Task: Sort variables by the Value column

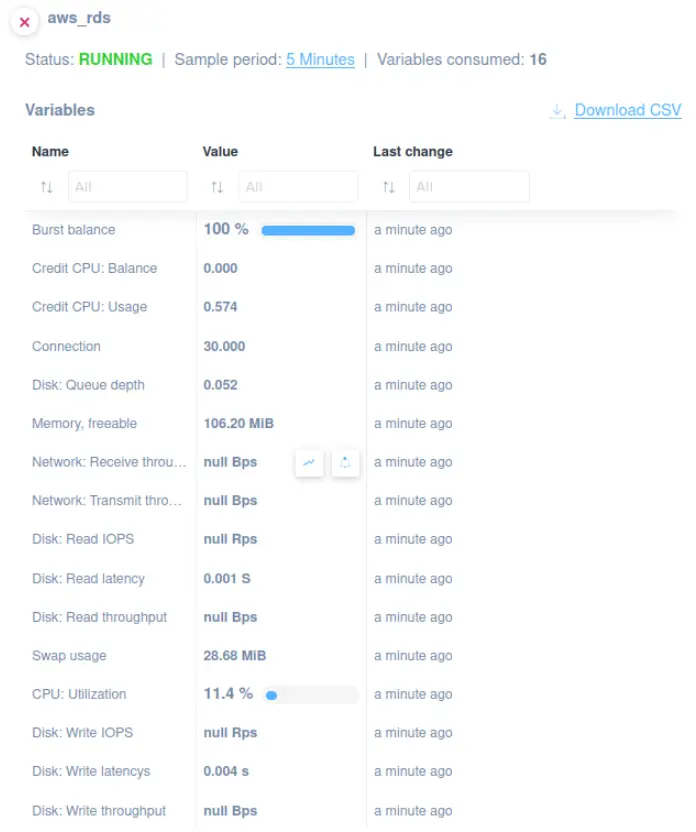Action: (217, 187)
